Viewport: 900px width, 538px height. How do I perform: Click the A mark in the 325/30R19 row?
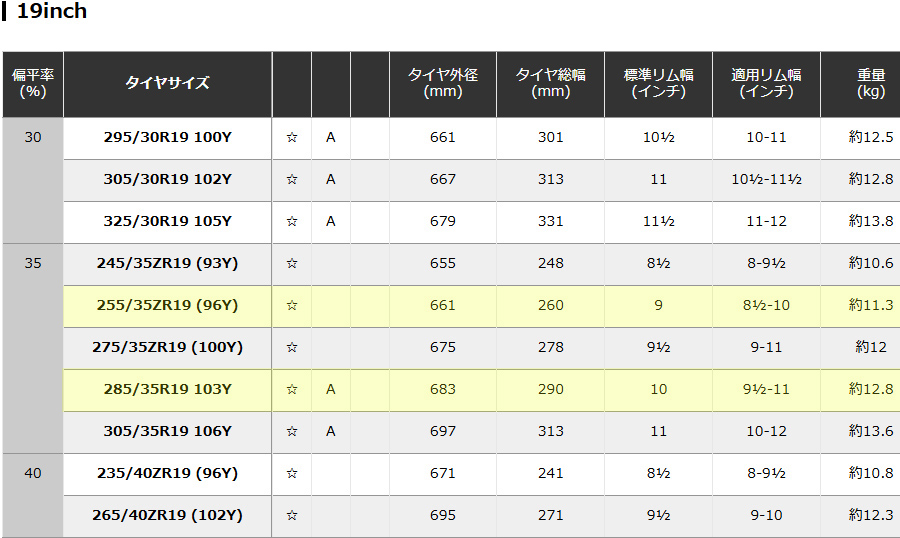pyautogui.click(x=331, y=221)
